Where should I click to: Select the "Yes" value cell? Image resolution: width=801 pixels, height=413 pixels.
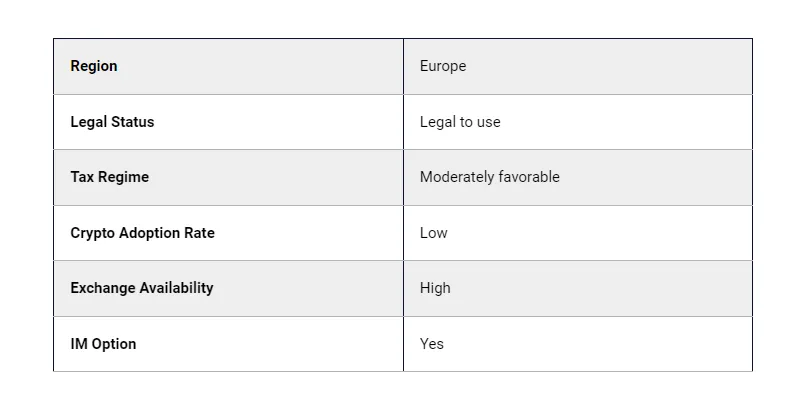tap(432, 344)
